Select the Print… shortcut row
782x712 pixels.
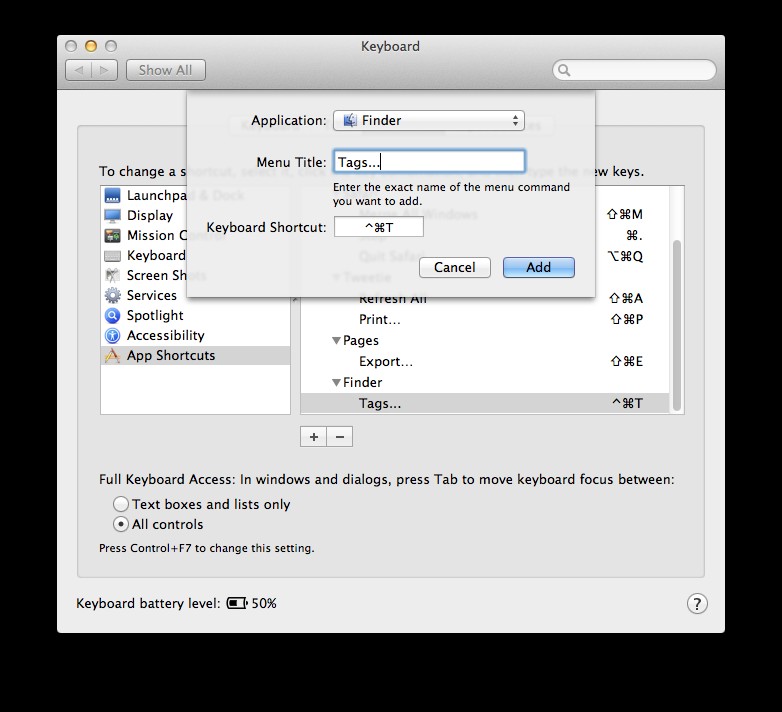485,319
